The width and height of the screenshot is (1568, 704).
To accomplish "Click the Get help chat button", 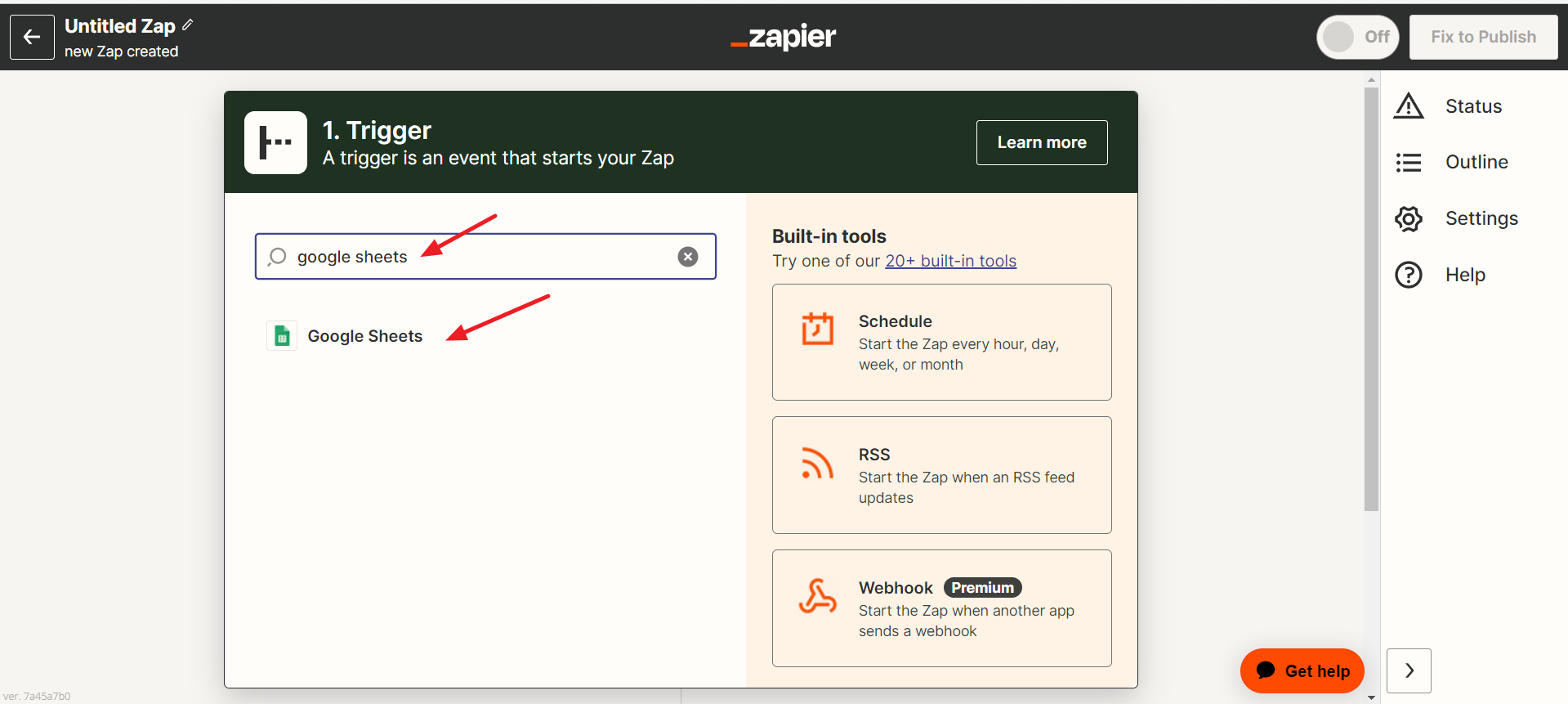I will (x=1302, y=671).
